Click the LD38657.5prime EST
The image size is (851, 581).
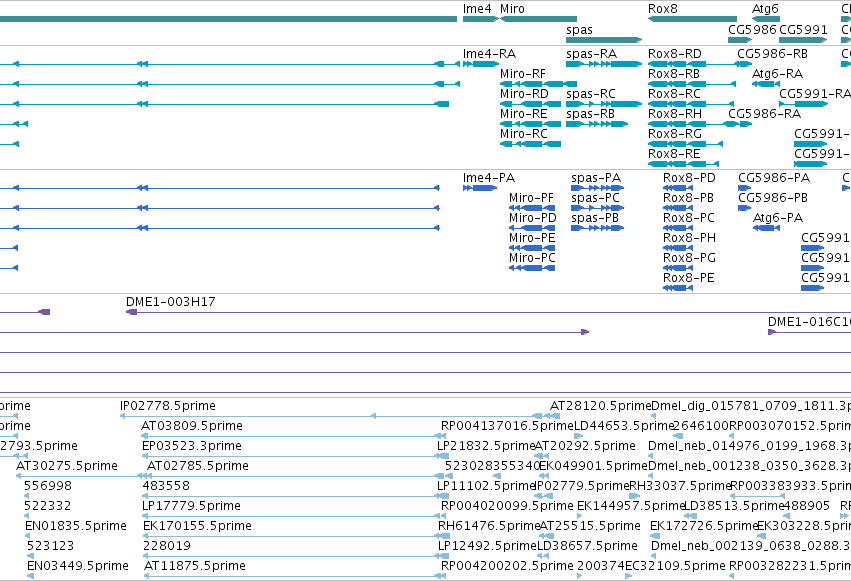click(x=587, y=546)
